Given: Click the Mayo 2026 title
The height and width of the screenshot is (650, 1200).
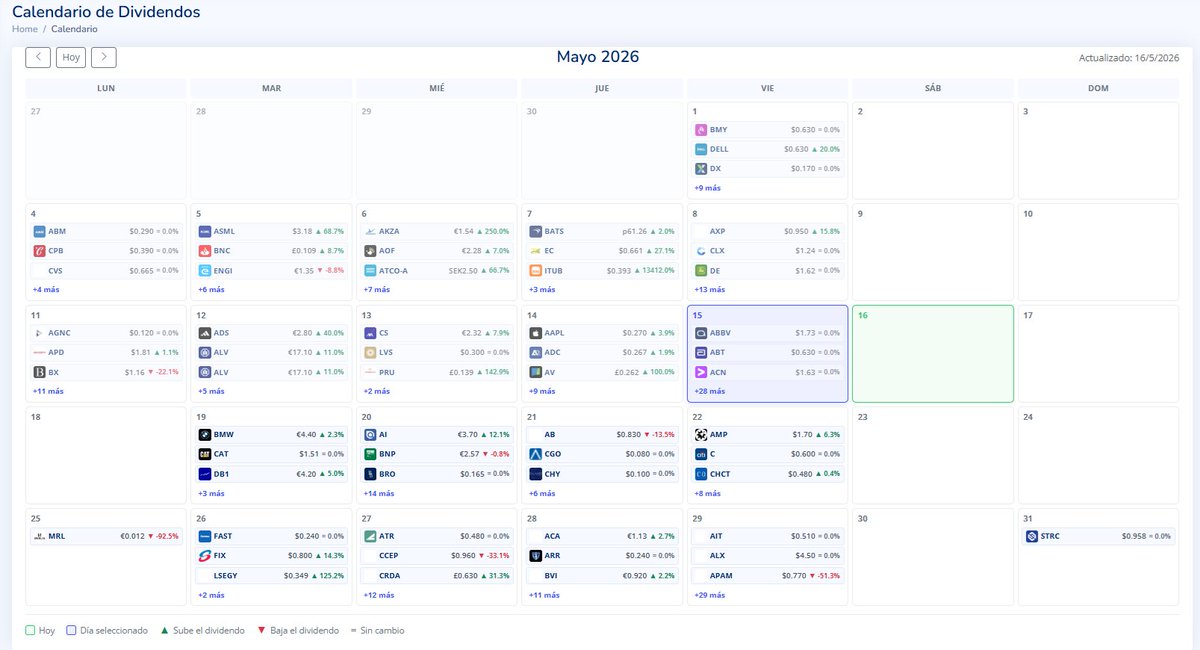Looking at the screenshot, I should coord(598,57).
